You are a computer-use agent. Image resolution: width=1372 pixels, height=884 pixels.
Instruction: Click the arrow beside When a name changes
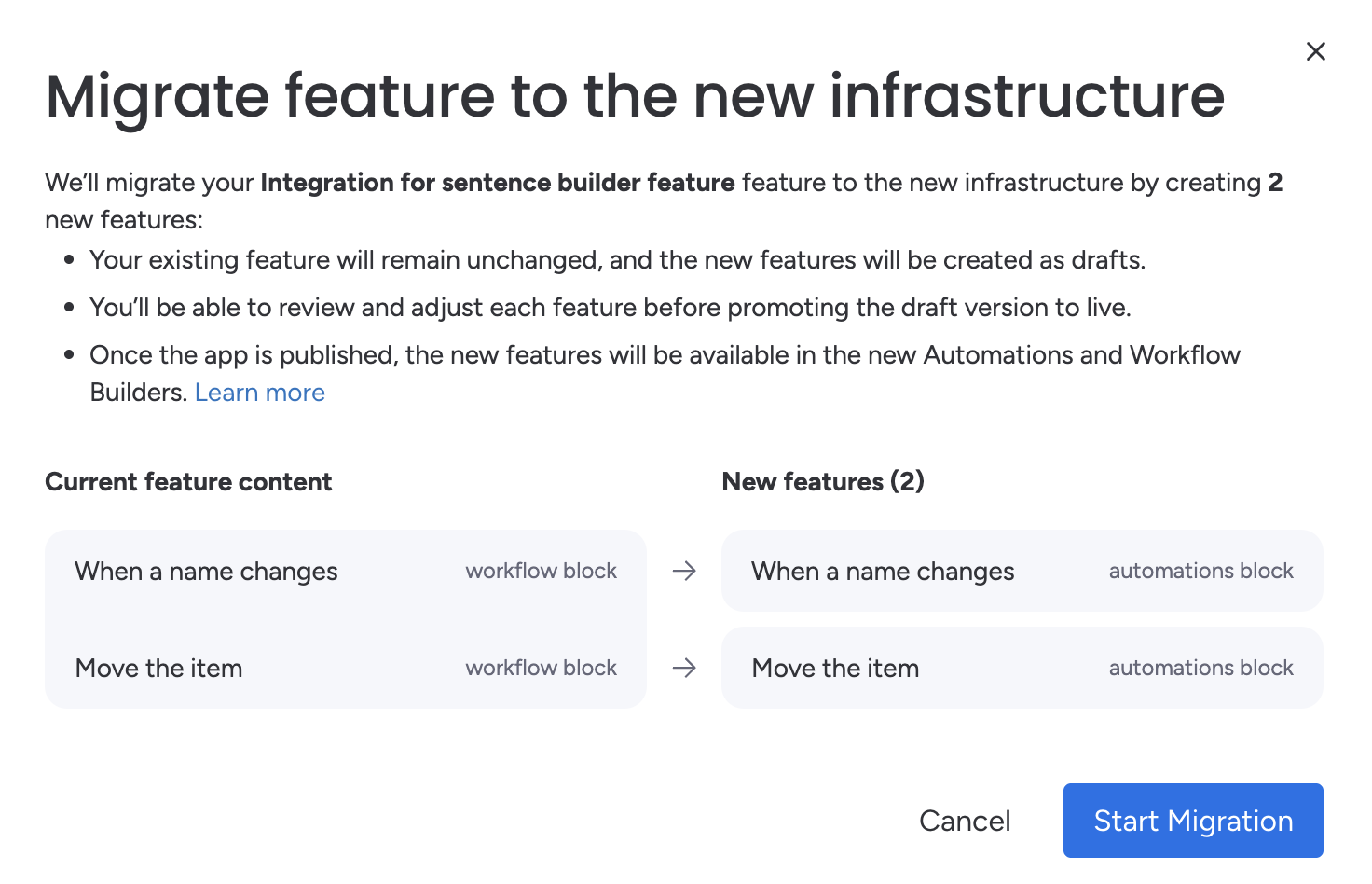click(684, 571)
